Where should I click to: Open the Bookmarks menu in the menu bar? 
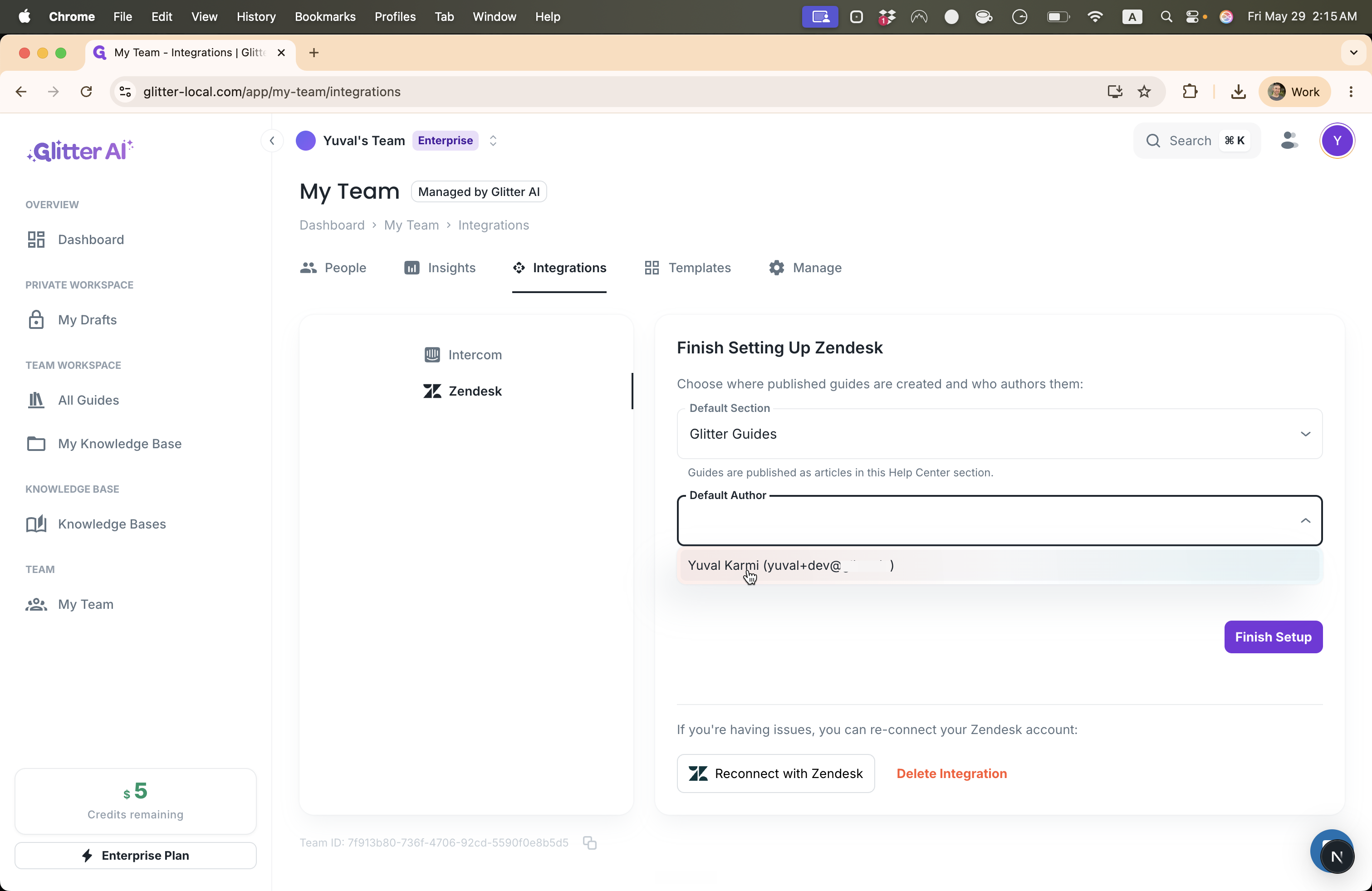pos(325,17)
